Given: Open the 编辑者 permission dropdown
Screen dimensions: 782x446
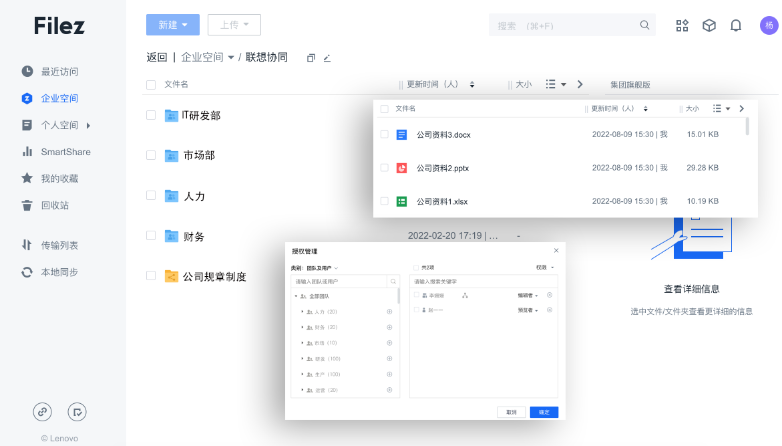Looking at the screenshot, I should coord(528,295).
